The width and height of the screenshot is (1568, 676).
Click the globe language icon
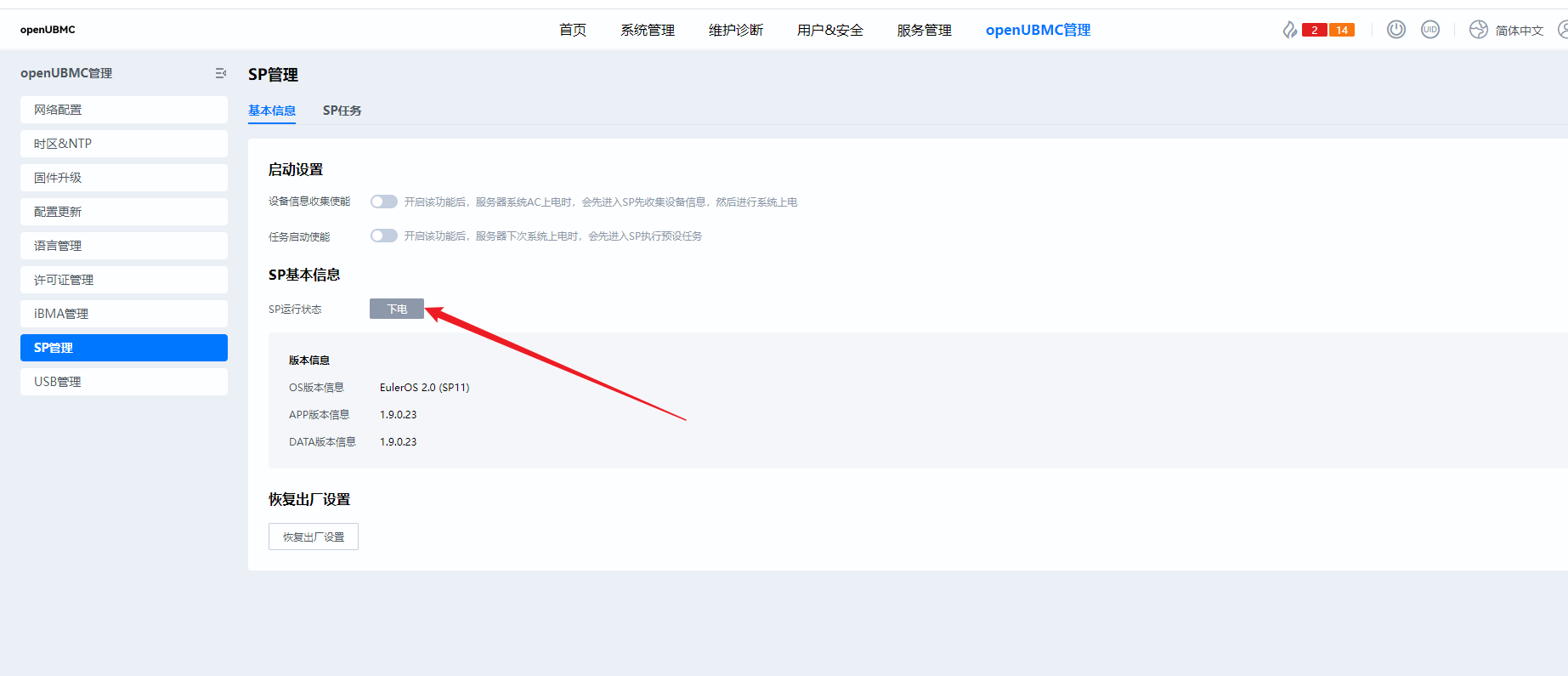pyautogui.click(x=1479, y=30)
